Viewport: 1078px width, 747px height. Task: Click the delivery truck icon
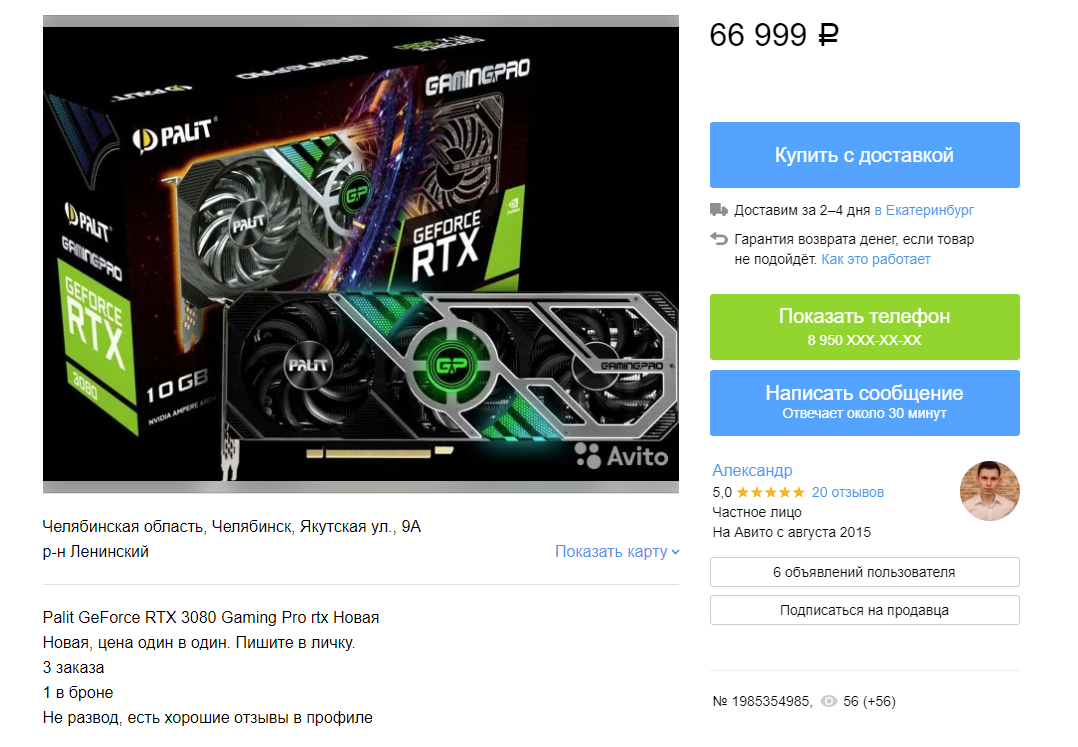click(718, 210)
